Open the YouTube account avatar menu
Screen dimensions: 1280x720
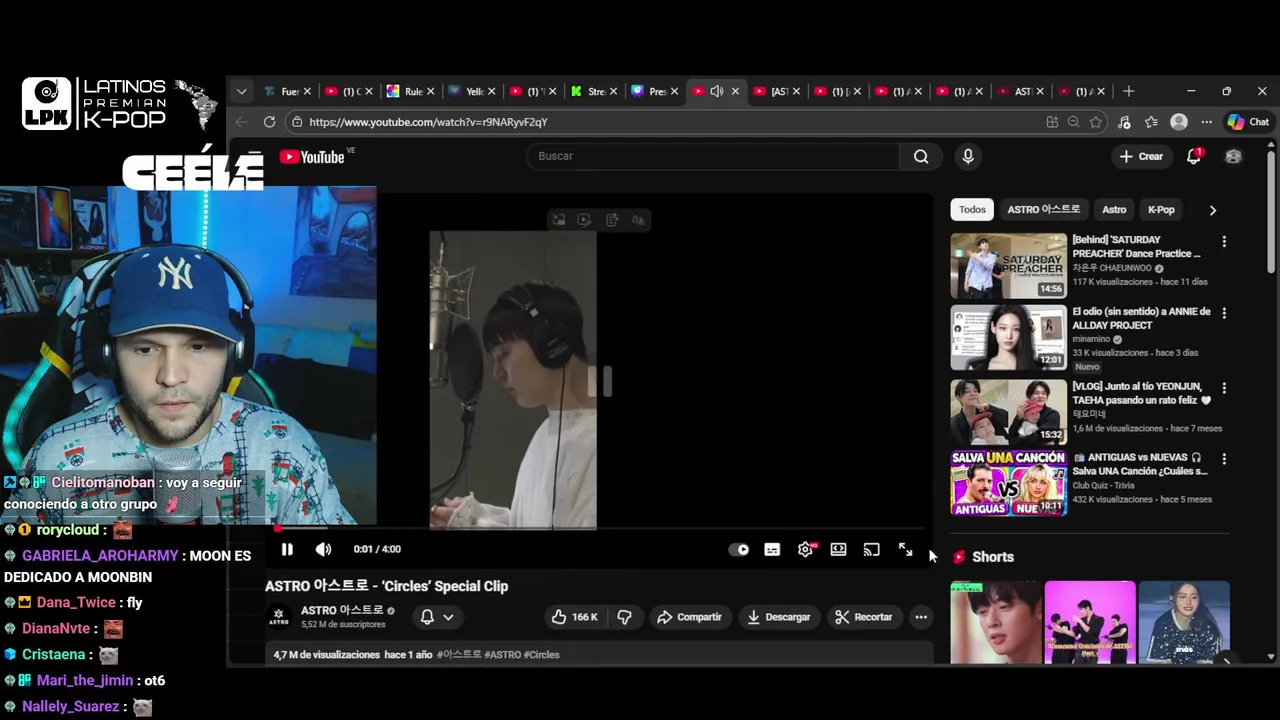pyautogui.click(x=1233, y=156)
